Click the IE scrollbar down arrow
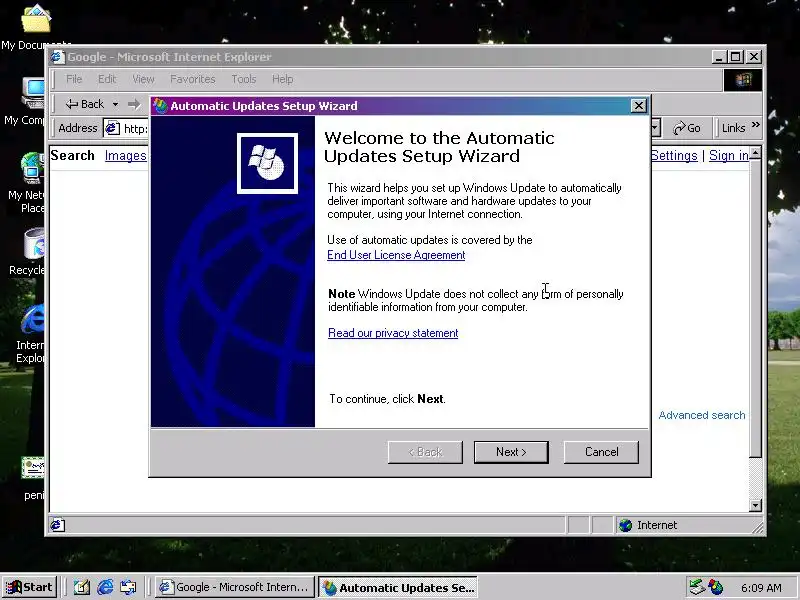Image resolution: width=800 pixels, height=600 pixels. click(756, 506)
